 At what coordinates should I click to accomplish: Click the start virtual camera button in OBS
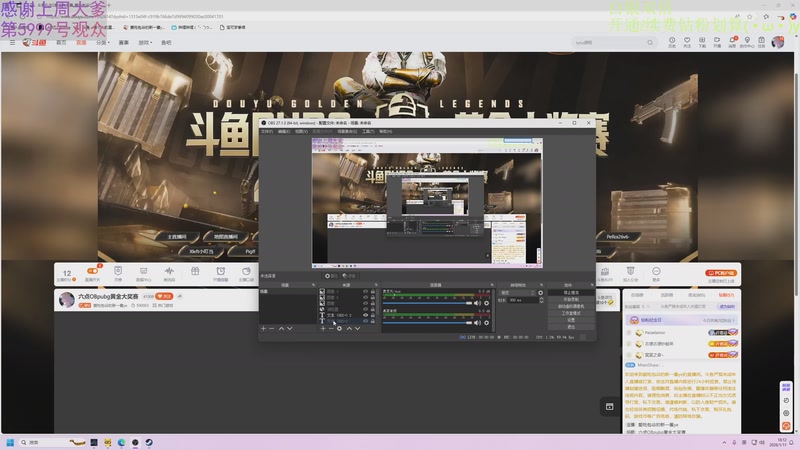(571, 306)
